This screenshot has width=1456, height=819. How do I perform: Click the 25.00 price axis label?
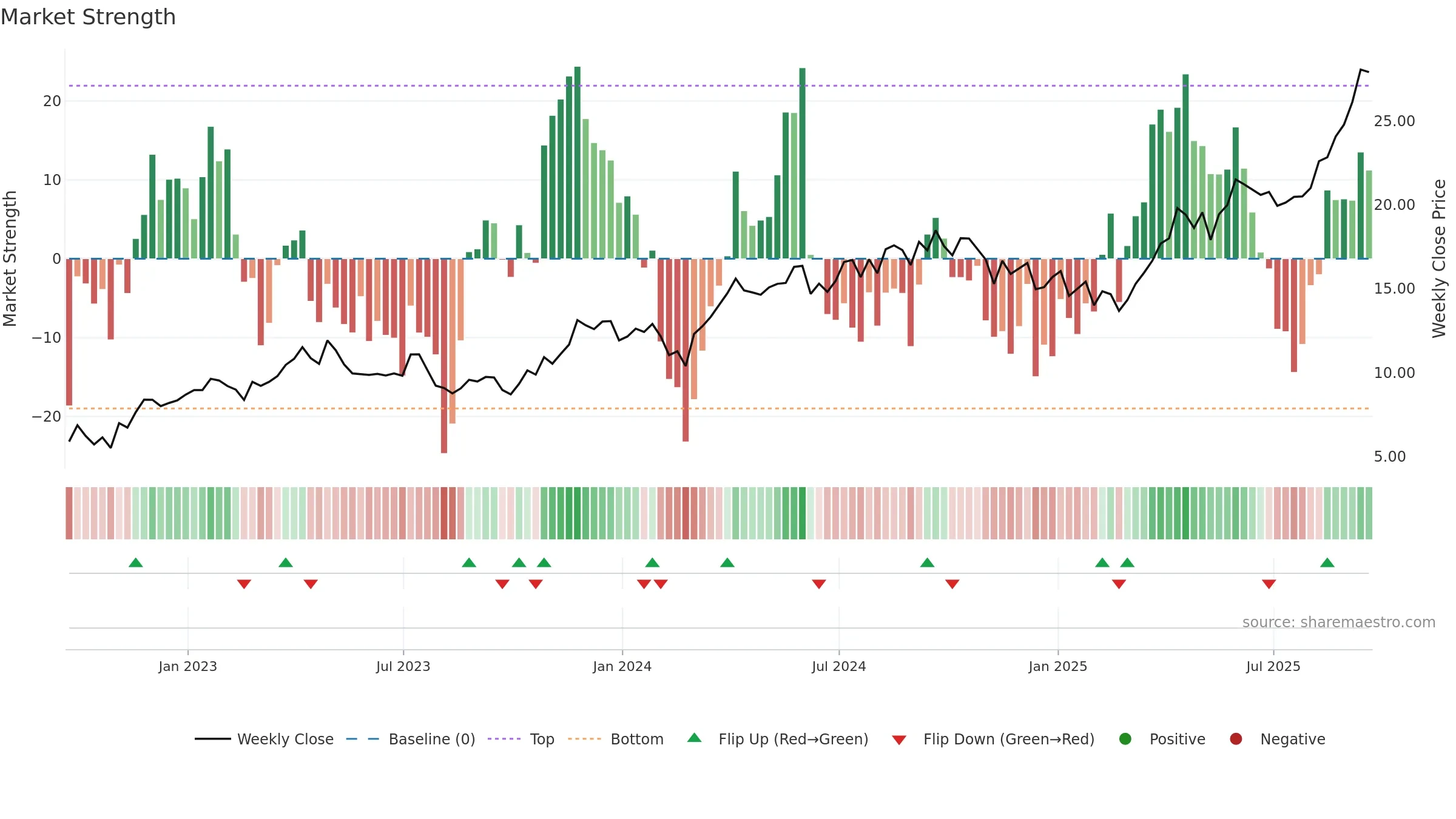click(x=1394, y=121)
